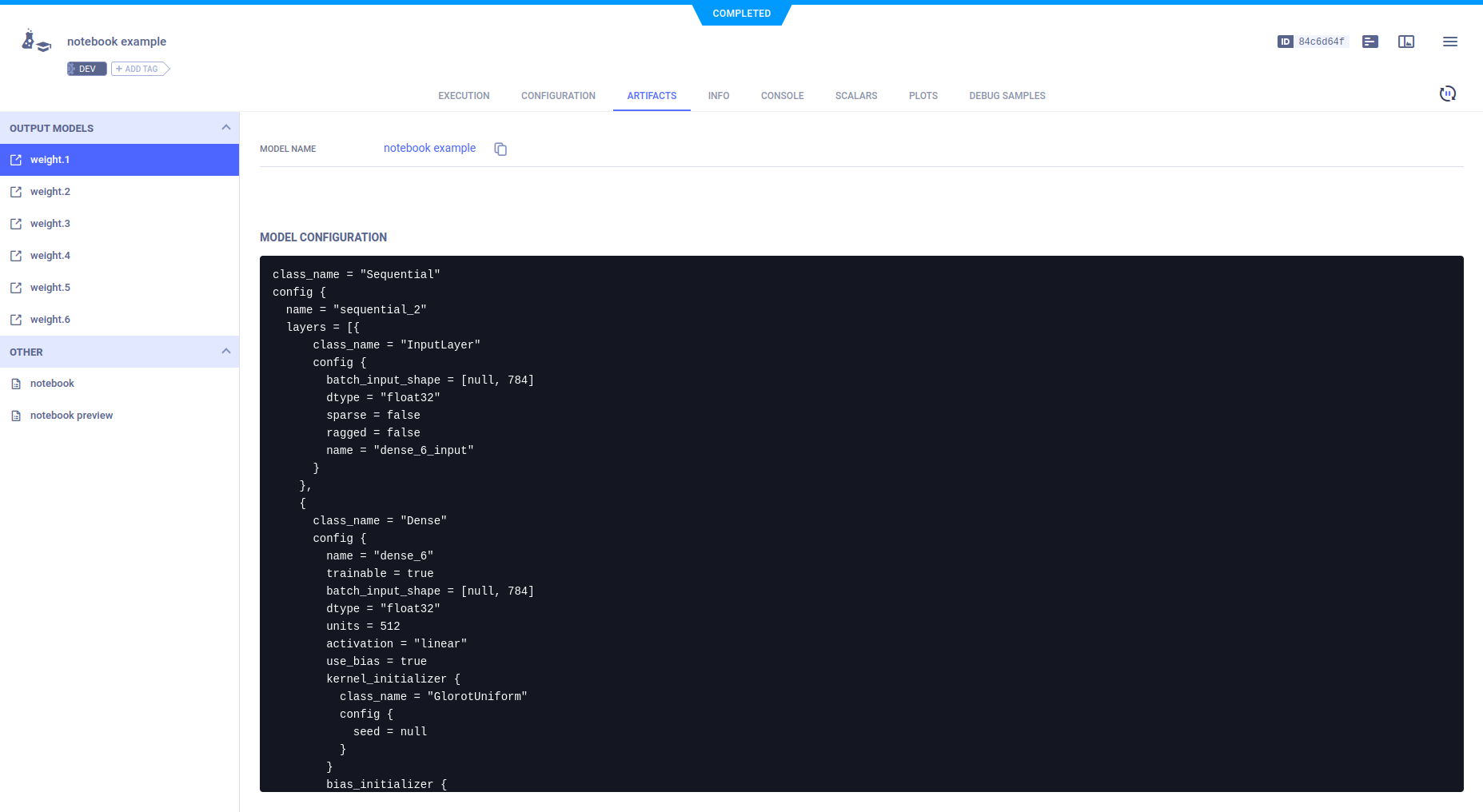Click the weight.3 open-link icon
The height and width of the screenshot is (812, 1483).
coord(16,224)
